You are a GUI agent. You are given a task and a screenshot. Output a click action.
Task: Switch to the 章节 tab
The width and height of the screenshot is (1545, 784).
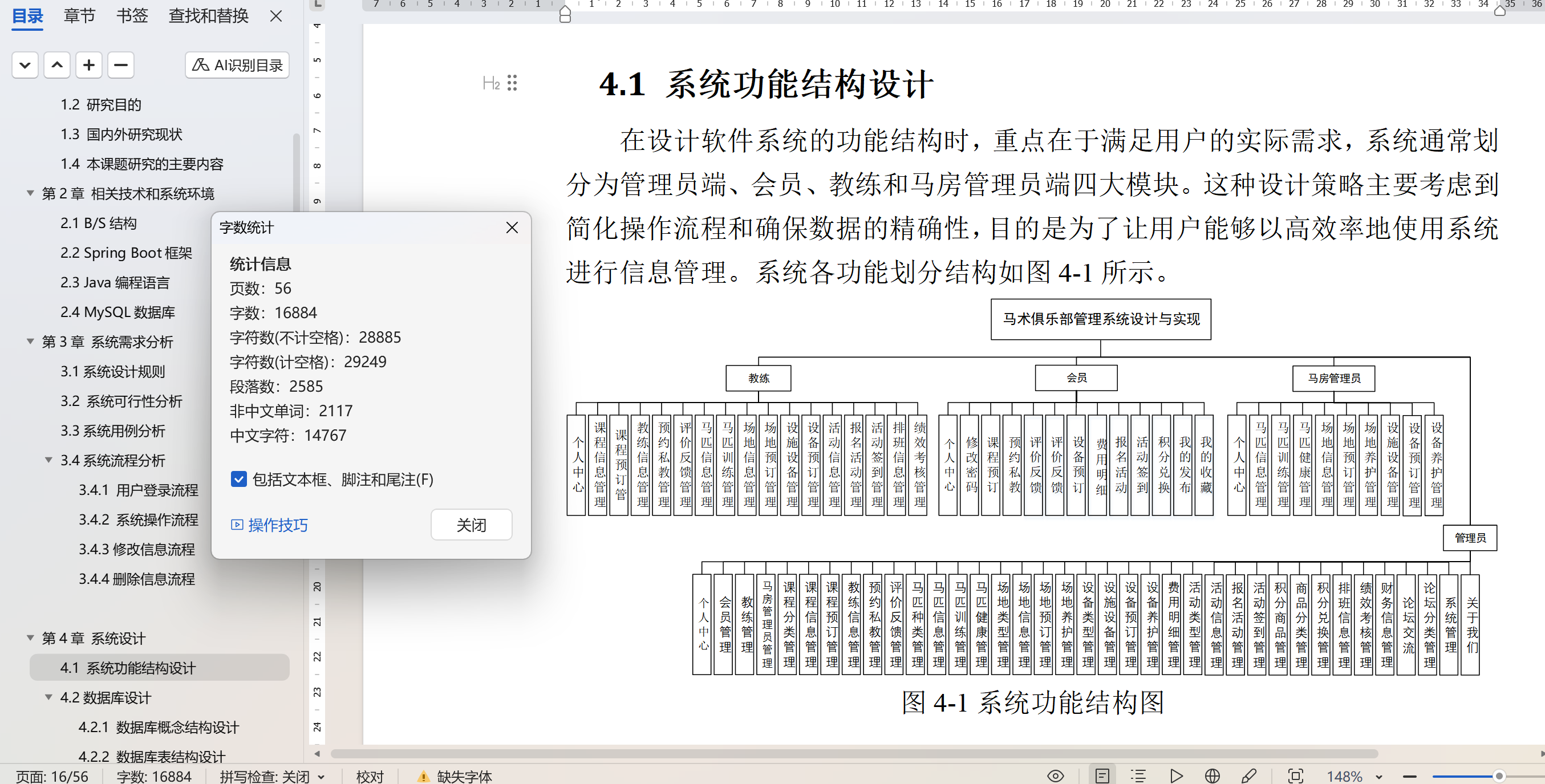[x=79, y=15]
